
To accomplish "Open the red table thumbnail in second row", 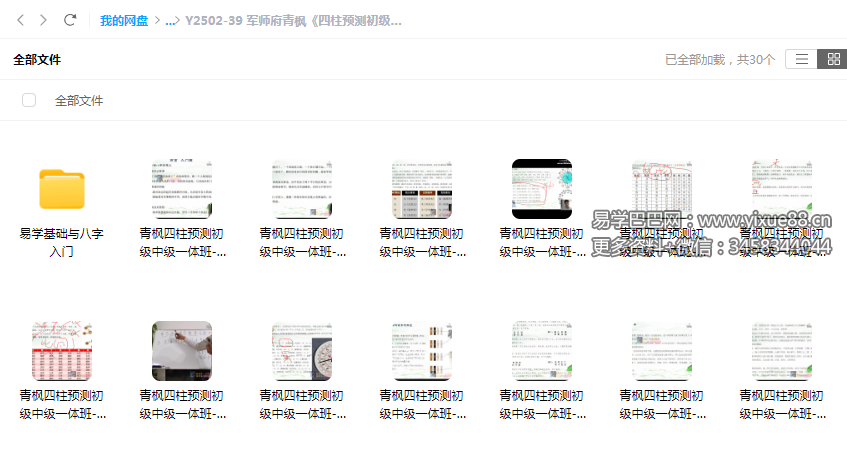I will pos(62,351).
